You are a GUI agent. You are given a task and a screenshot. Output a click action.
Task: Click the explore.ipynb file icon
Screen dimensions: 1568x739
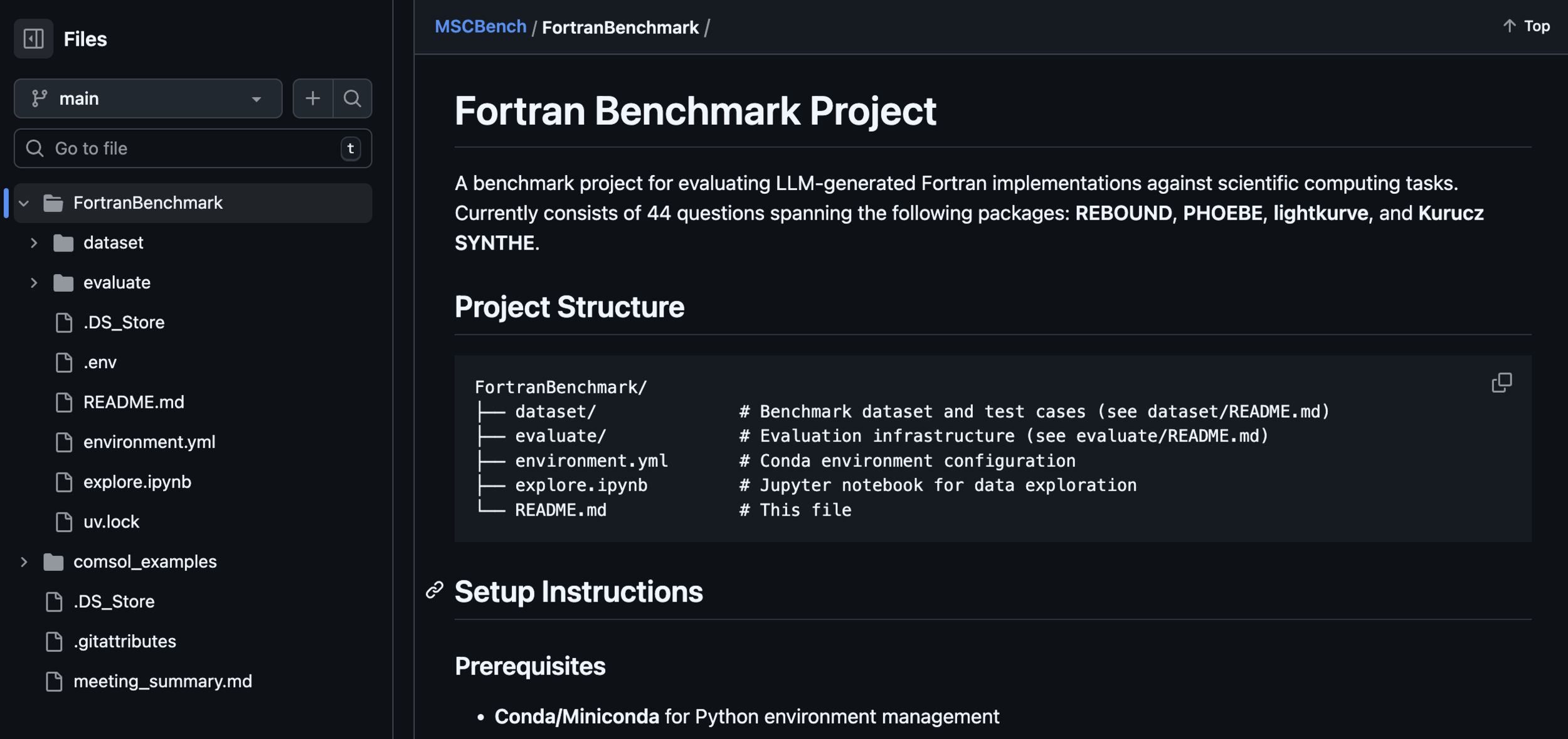pyautogui.click(x=64, y=482)
